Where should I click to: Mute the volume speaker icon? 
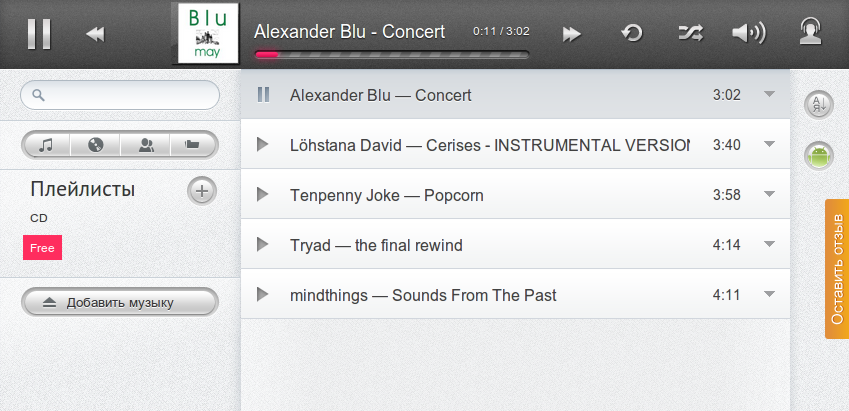point(747,33)
